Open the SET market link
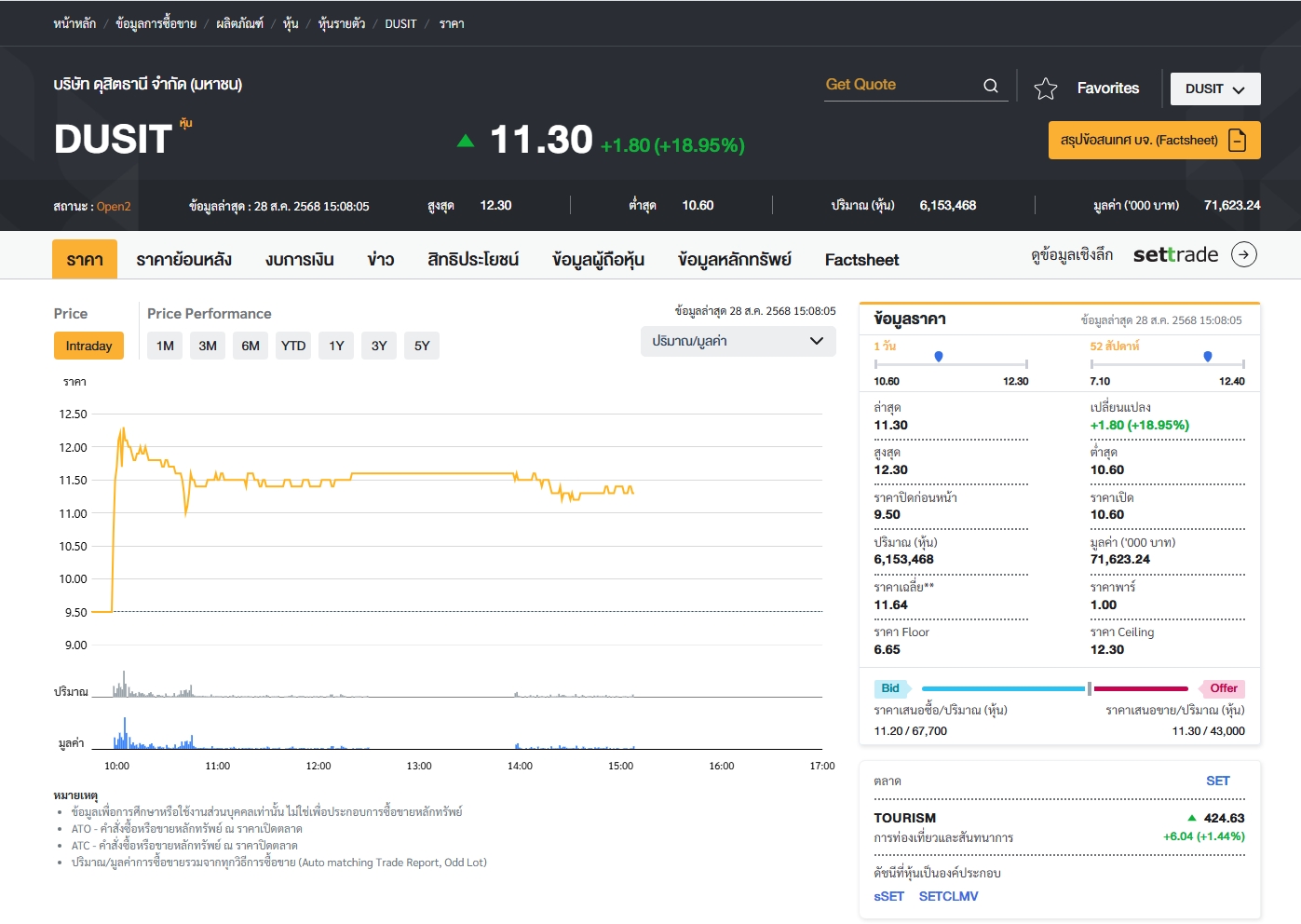 point(1217,781)
